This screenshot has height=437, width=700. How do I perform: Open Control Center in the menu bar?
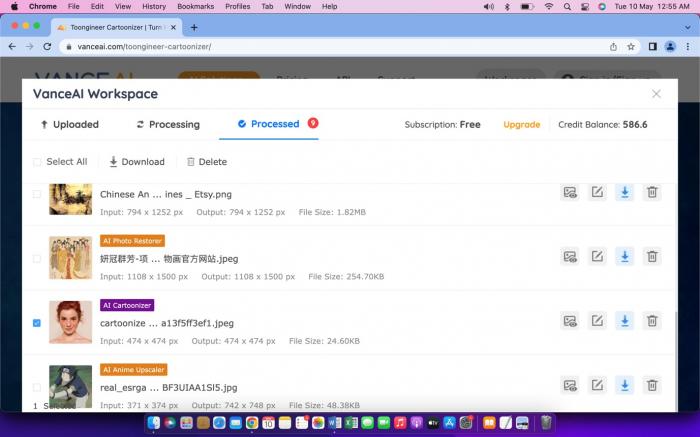(x=584, y=7)
